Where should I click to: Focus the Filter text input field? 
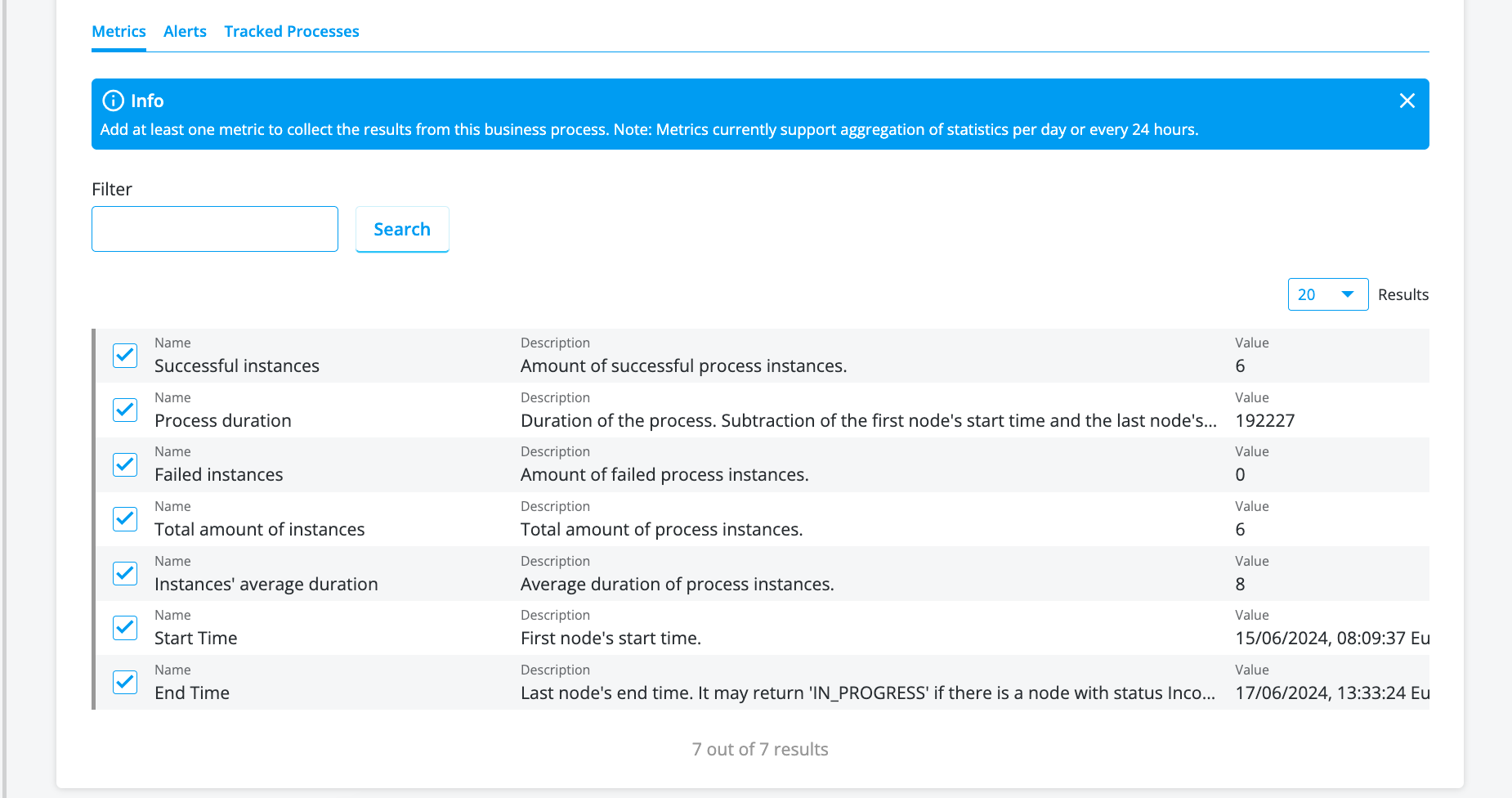[x=215, y=229]
